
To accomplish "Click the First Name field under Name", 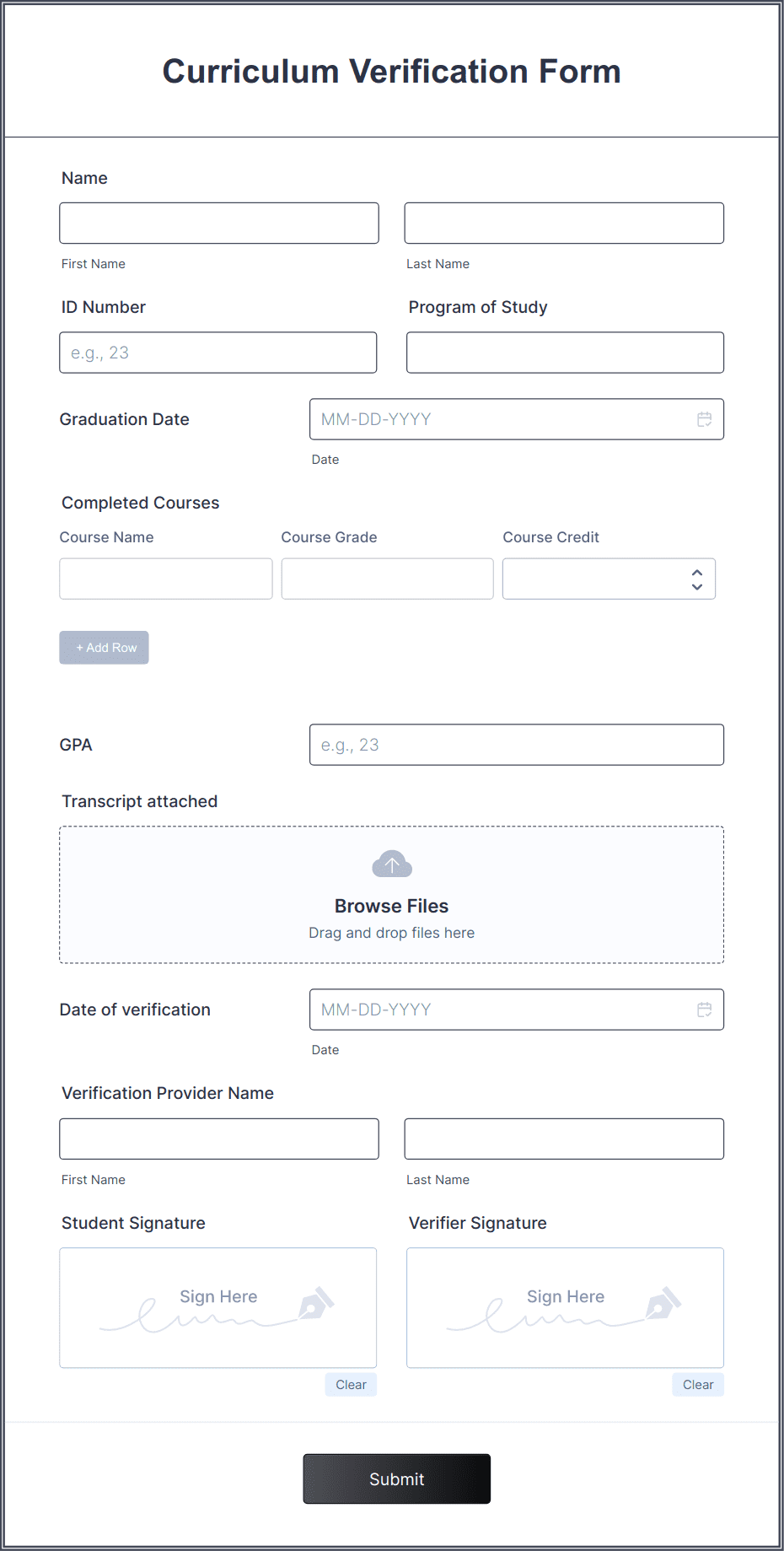I will click(218, 223).
